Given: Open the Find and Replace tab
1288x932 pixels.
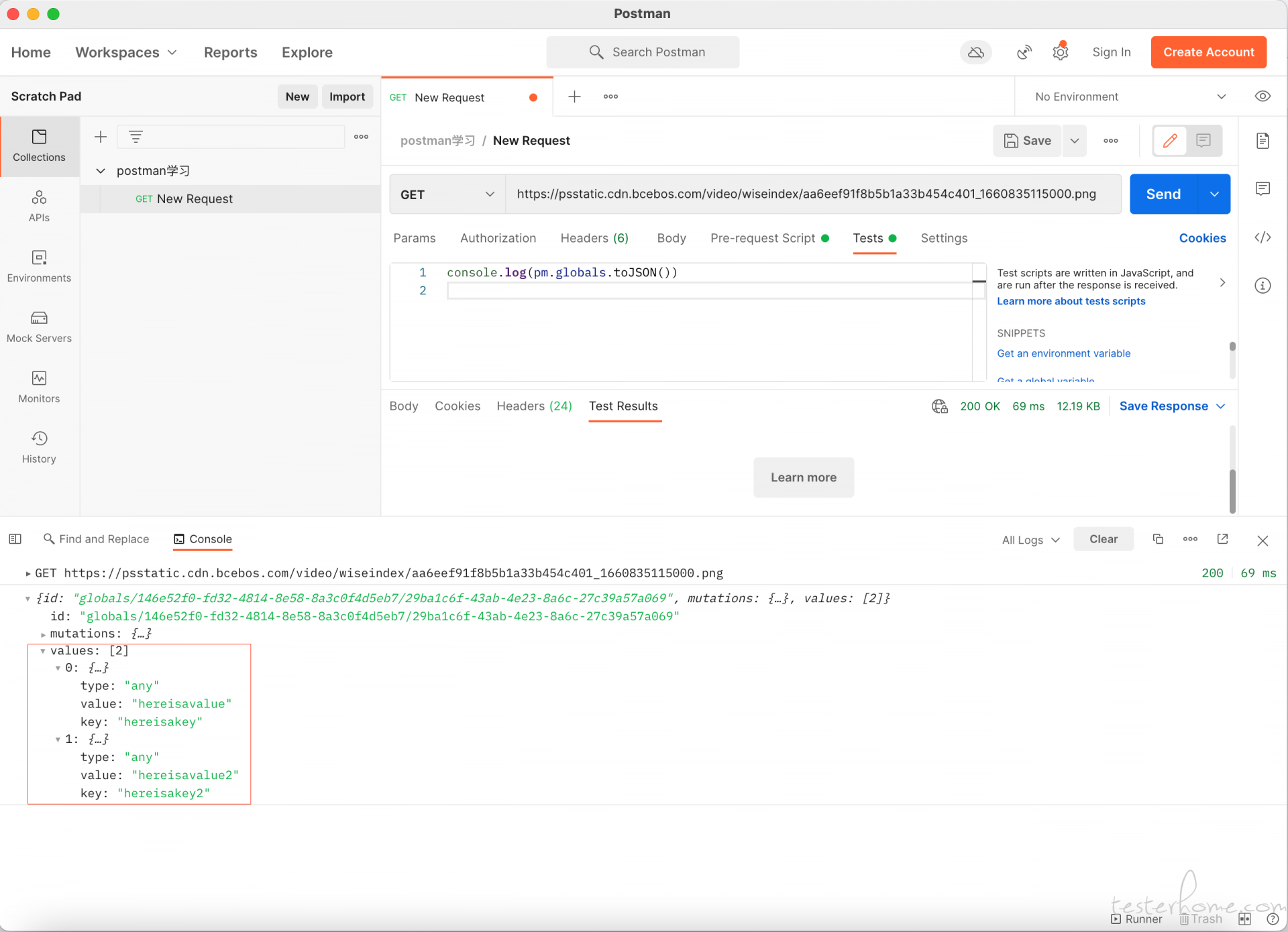Looking at the screenshot, I should tap(96, 539).
